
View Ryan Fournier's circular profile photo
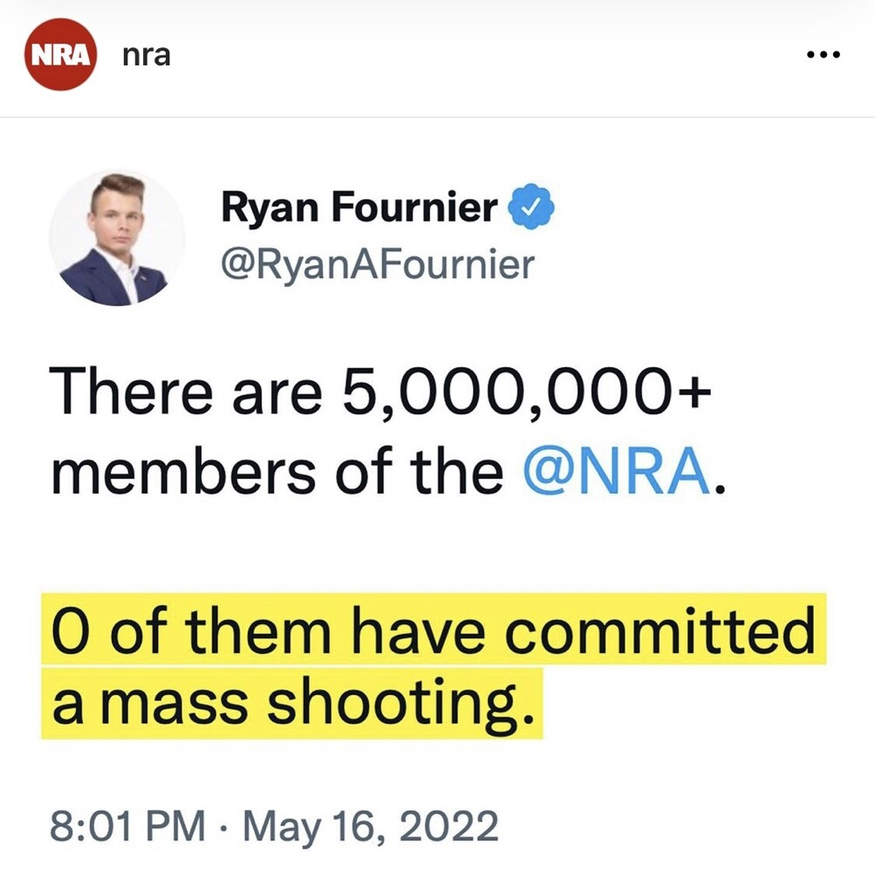[x=117, y=238]
